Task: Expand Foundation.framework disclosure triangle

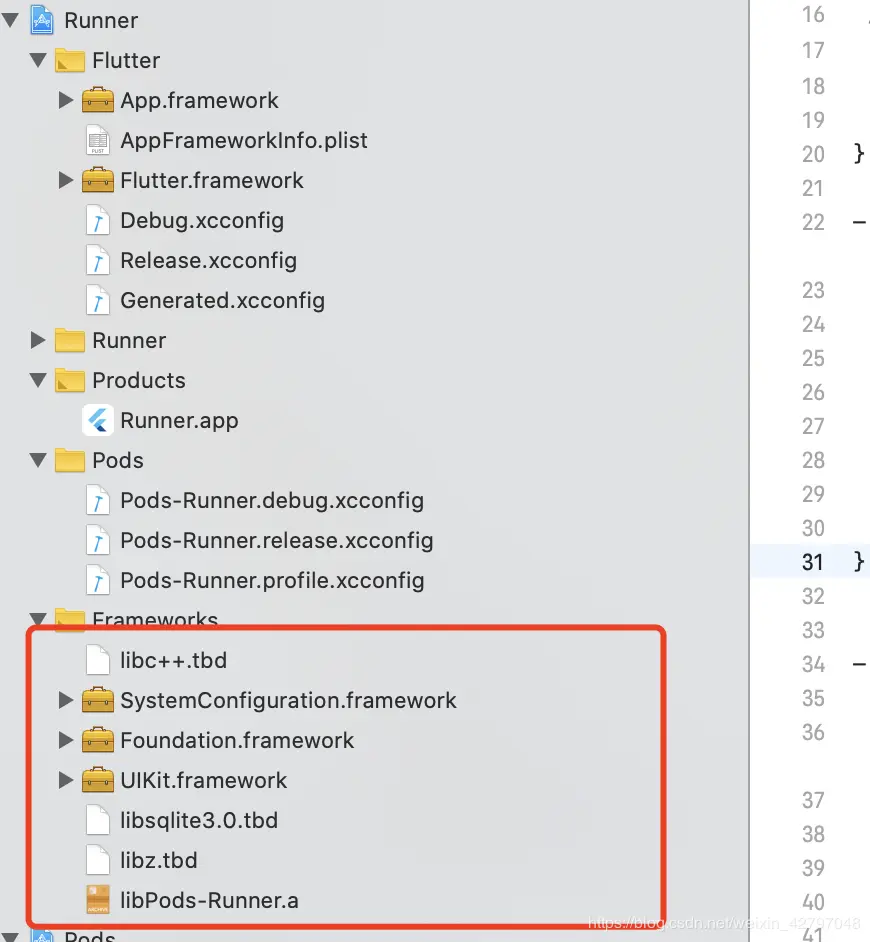Action: [65, 740]
